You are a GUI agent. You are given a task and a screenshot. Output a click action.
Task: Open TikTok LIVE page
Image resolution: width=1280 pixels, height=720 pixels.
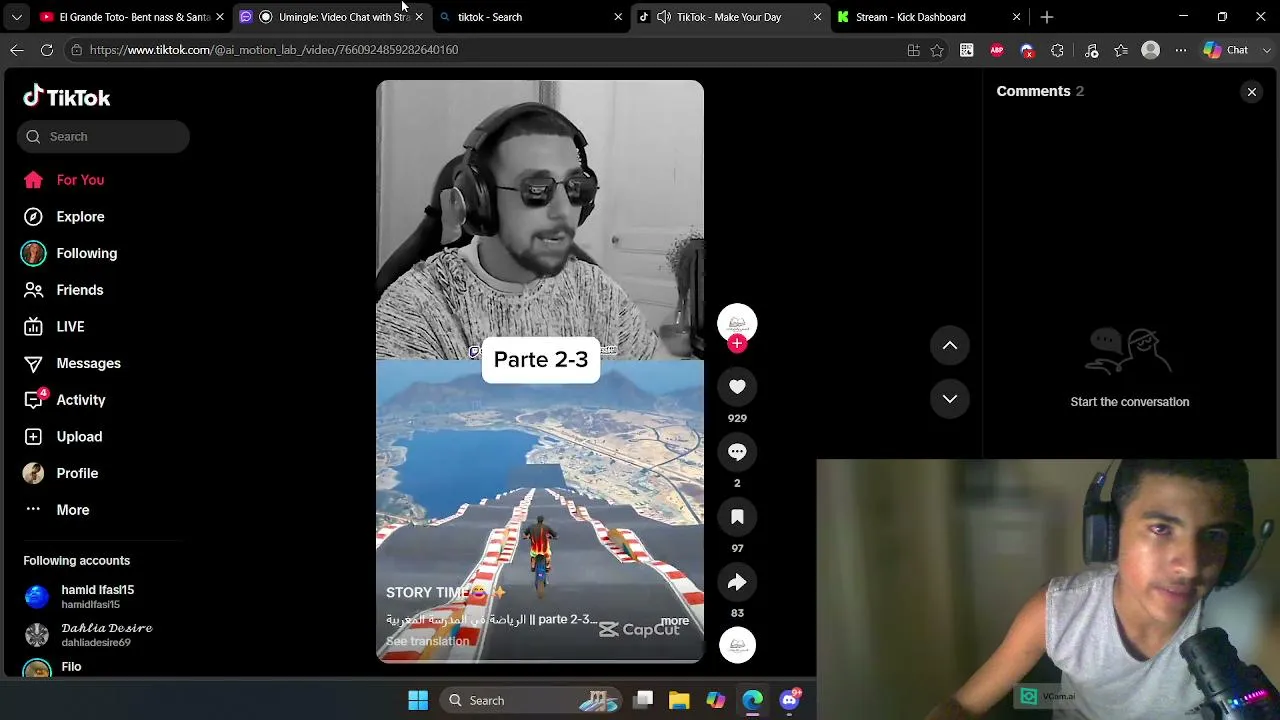(x=54, y=327)
